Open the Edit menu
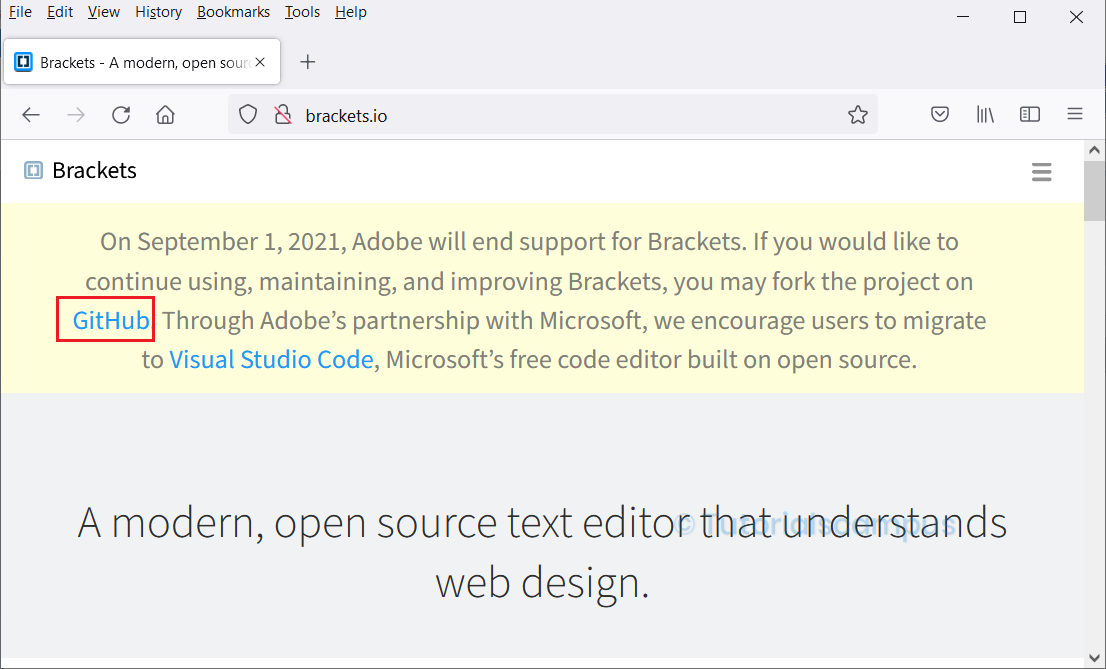The width and height of the screenshot is (1106, 669). pyautogui.click(x=60, y=12)
